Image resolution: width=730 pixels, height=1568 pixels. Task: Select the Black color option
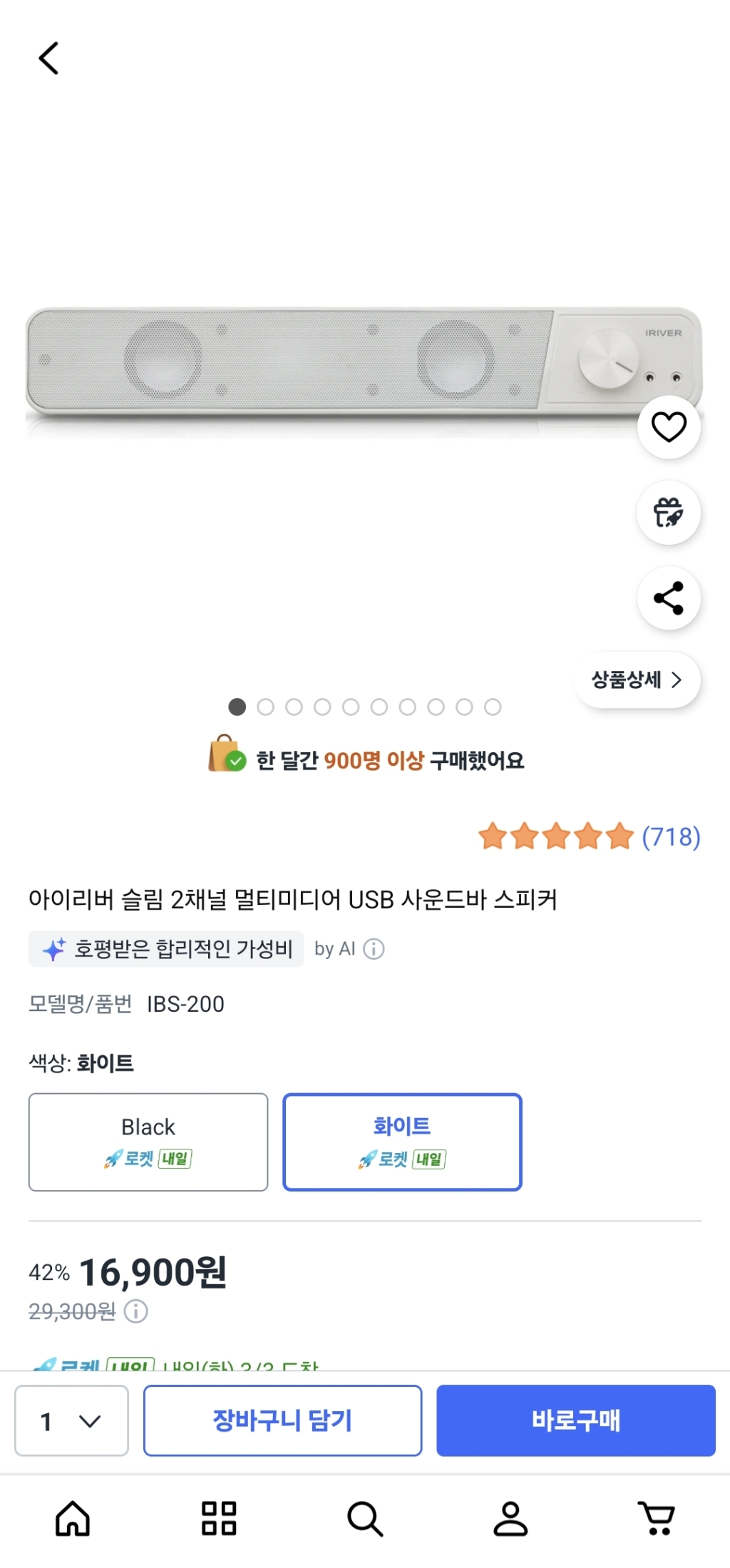(148, 1142)
